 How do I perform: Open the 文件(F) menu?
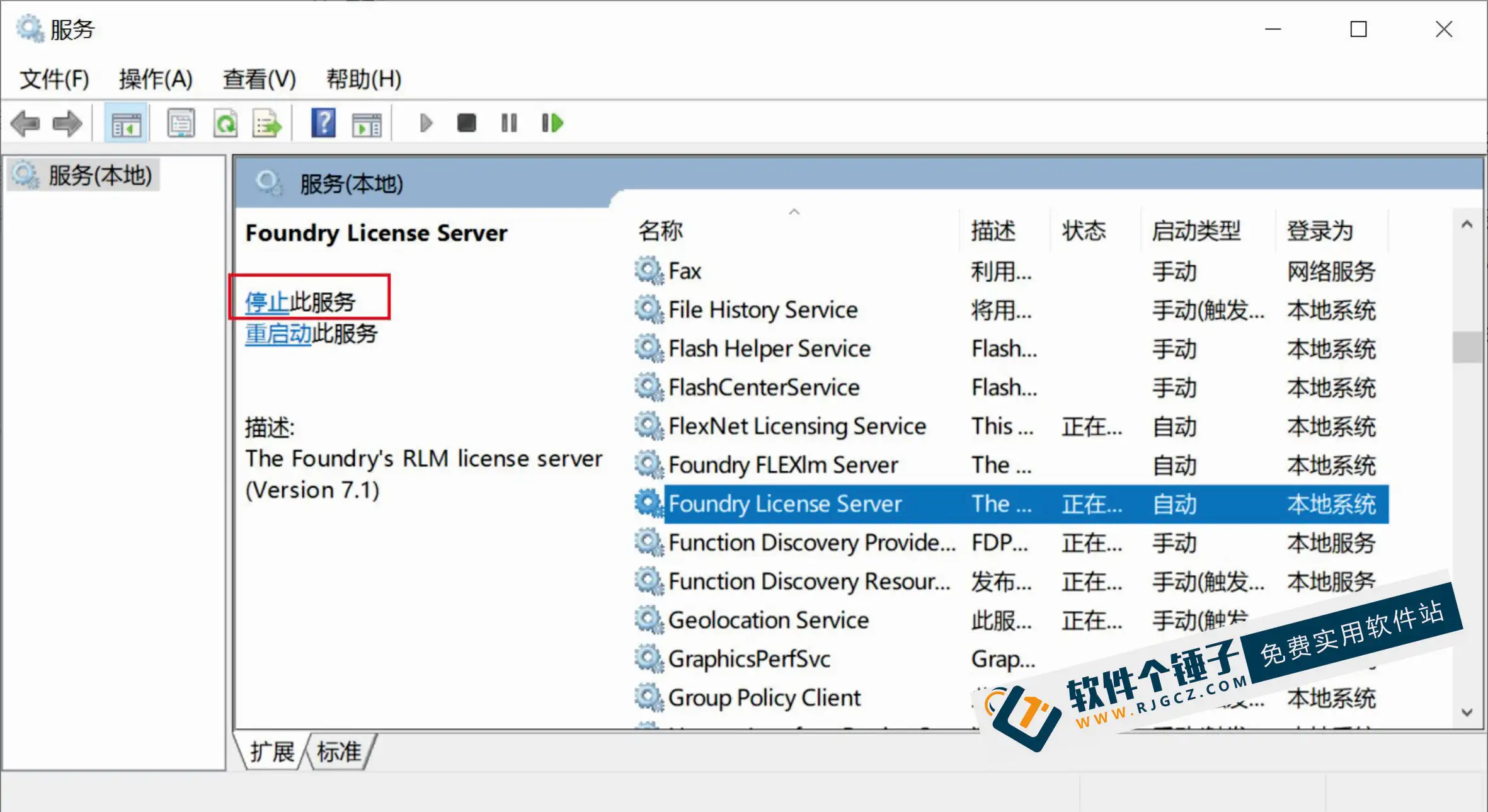[54, 79]
